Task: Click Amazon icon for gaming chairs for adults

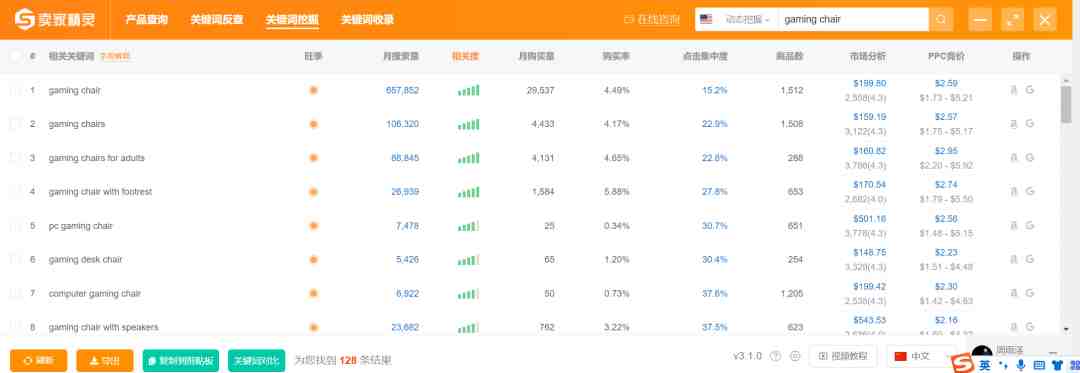Action: [x=1013, y=158]
